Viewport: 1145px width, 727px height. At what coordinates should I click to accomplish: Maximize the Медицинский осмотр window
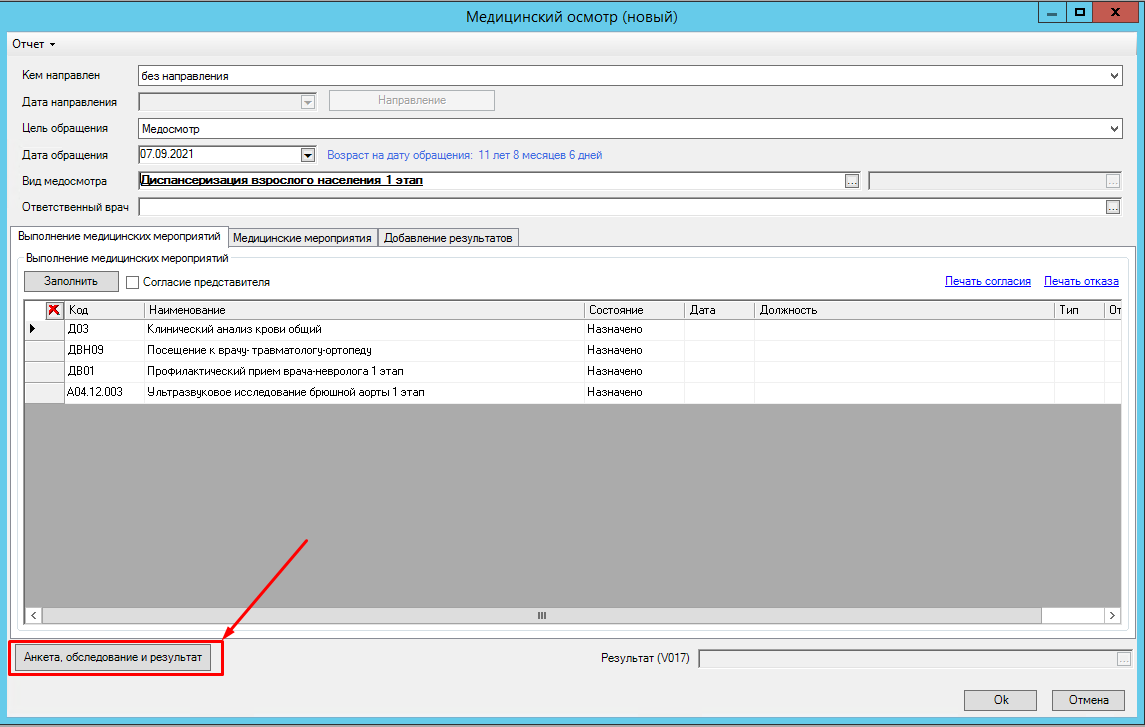1079,12
